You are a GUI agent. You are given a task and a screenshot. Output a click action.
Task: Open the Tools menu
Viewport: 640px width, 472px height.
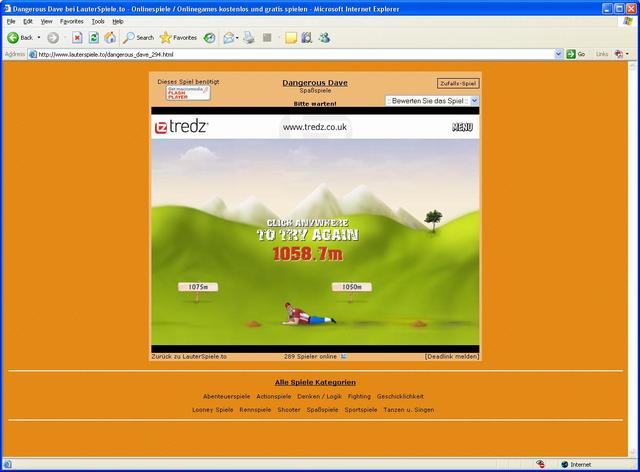coord(97,20)
